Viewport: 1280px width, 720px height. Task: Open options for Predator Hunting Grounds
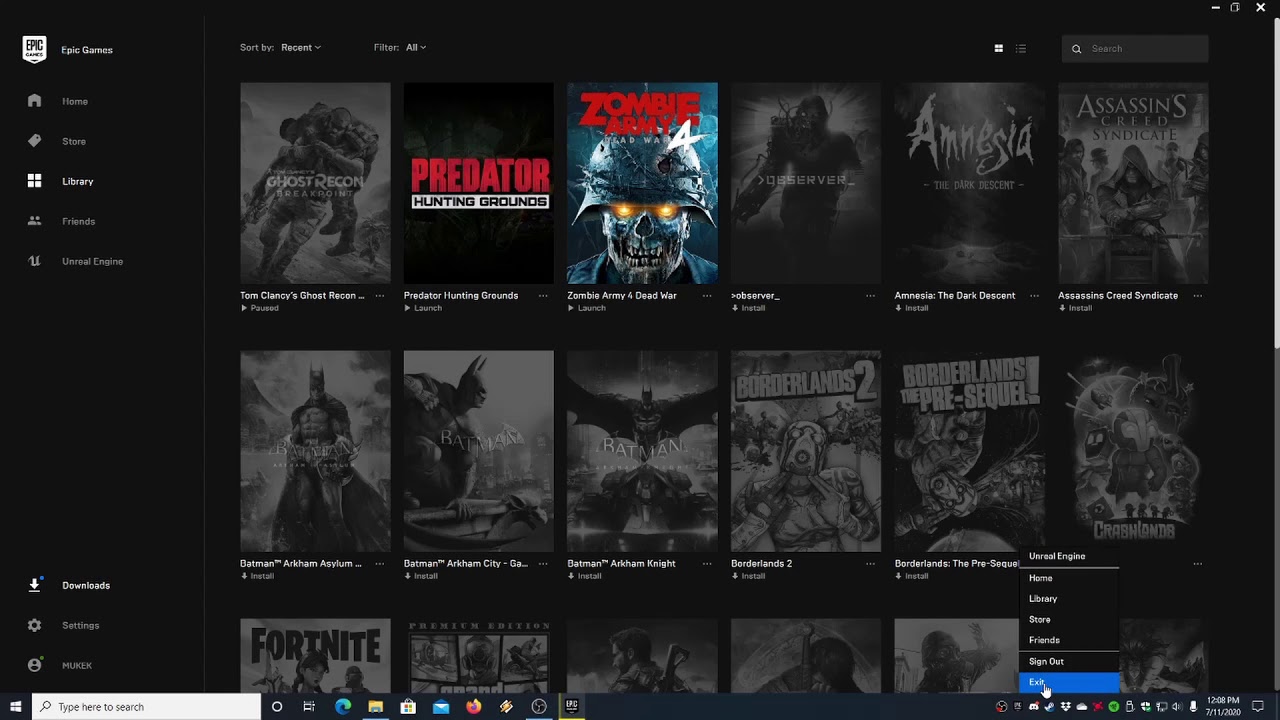click(x=543, y=296)
